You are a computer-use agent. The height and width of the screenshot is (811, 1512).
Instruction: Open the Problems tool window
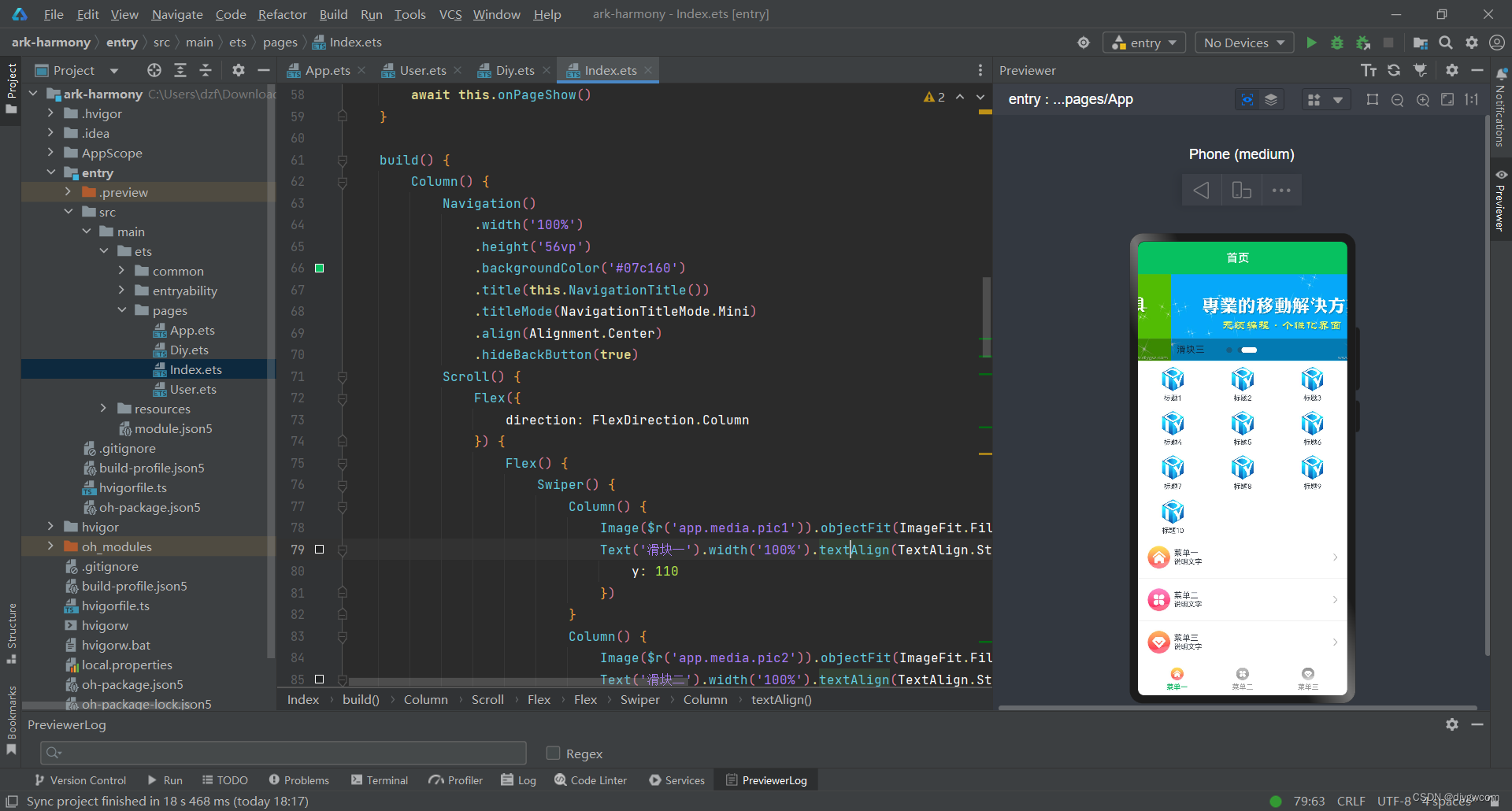[299, 780]
